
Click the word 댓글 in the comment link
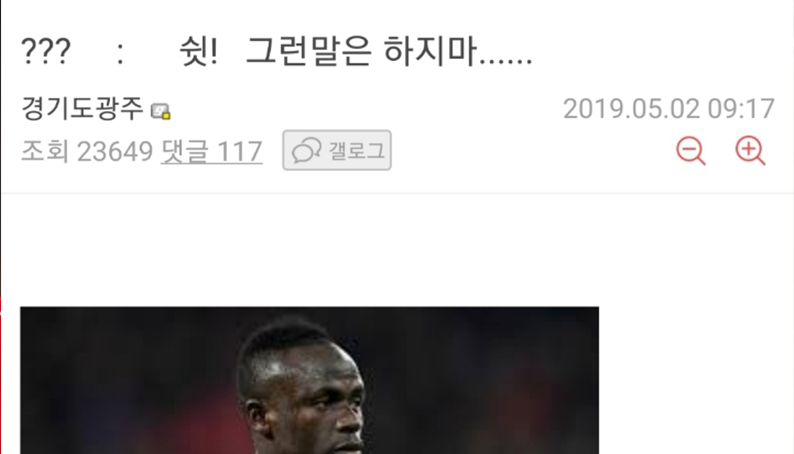[184, 151]
